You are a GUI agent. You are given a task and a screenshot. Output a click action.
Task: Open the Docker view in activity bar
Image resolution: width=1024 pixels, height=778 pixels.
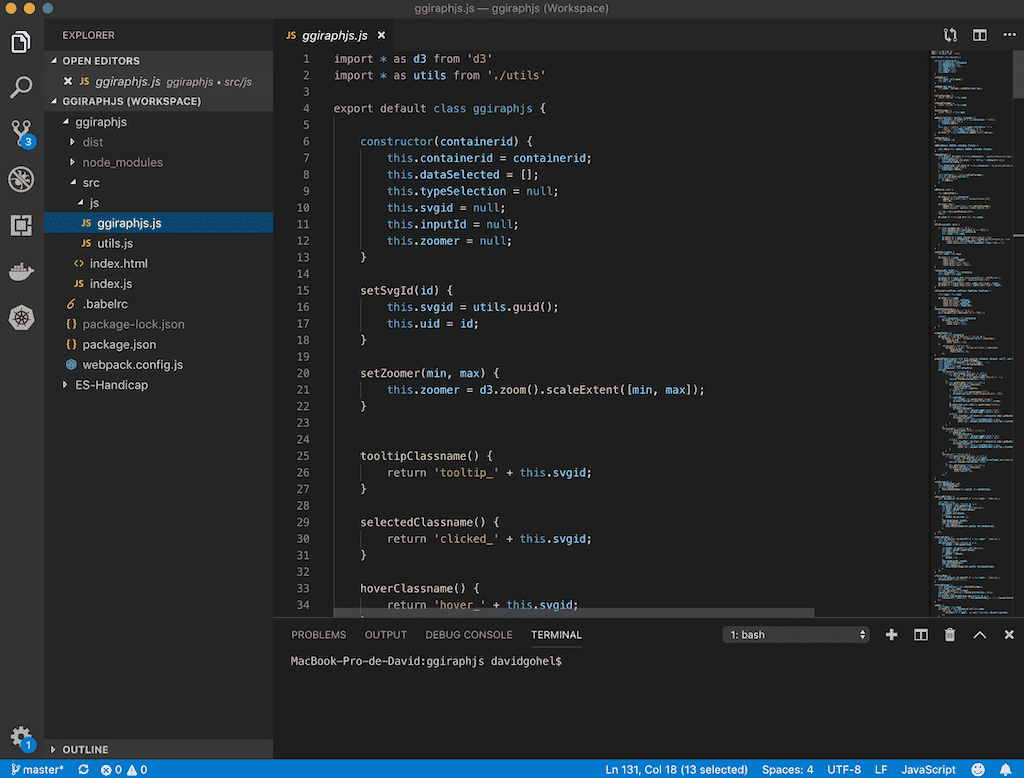pyautogui.click(x=21, y=271)
